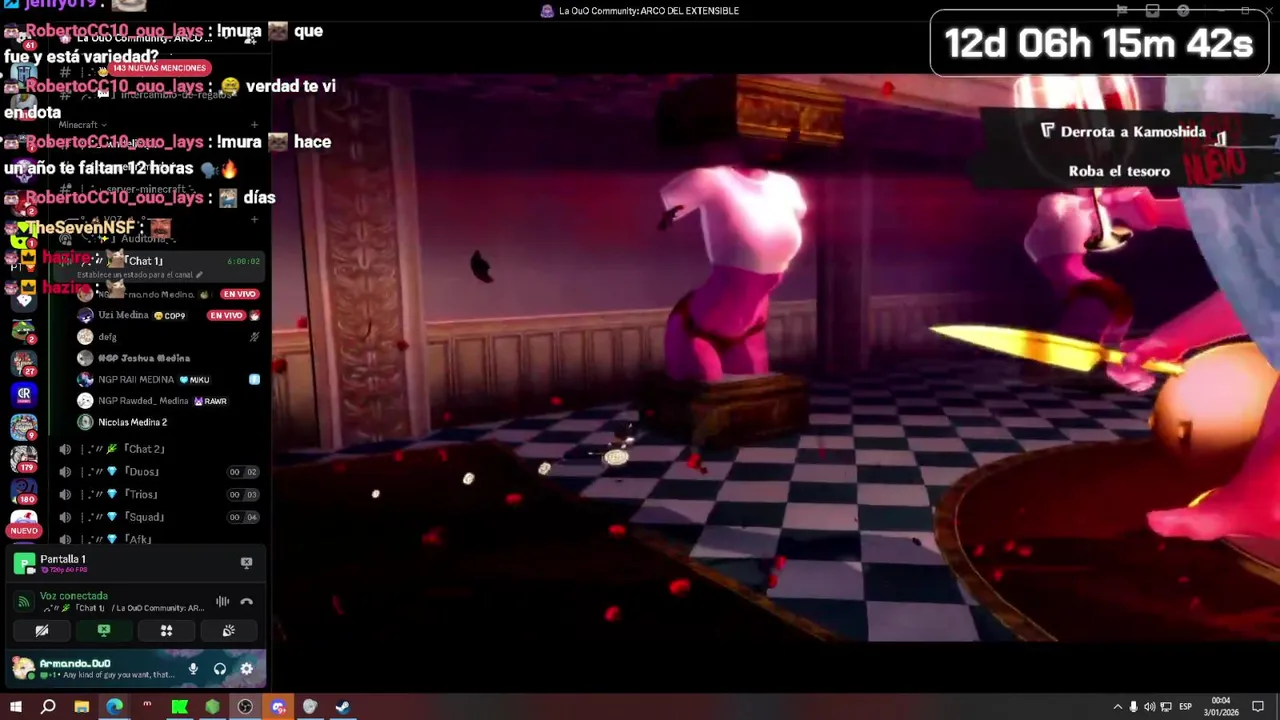Disconnect from voice with hang-up icon
Screen dimensions: 1280x720
tap(247, 602)
